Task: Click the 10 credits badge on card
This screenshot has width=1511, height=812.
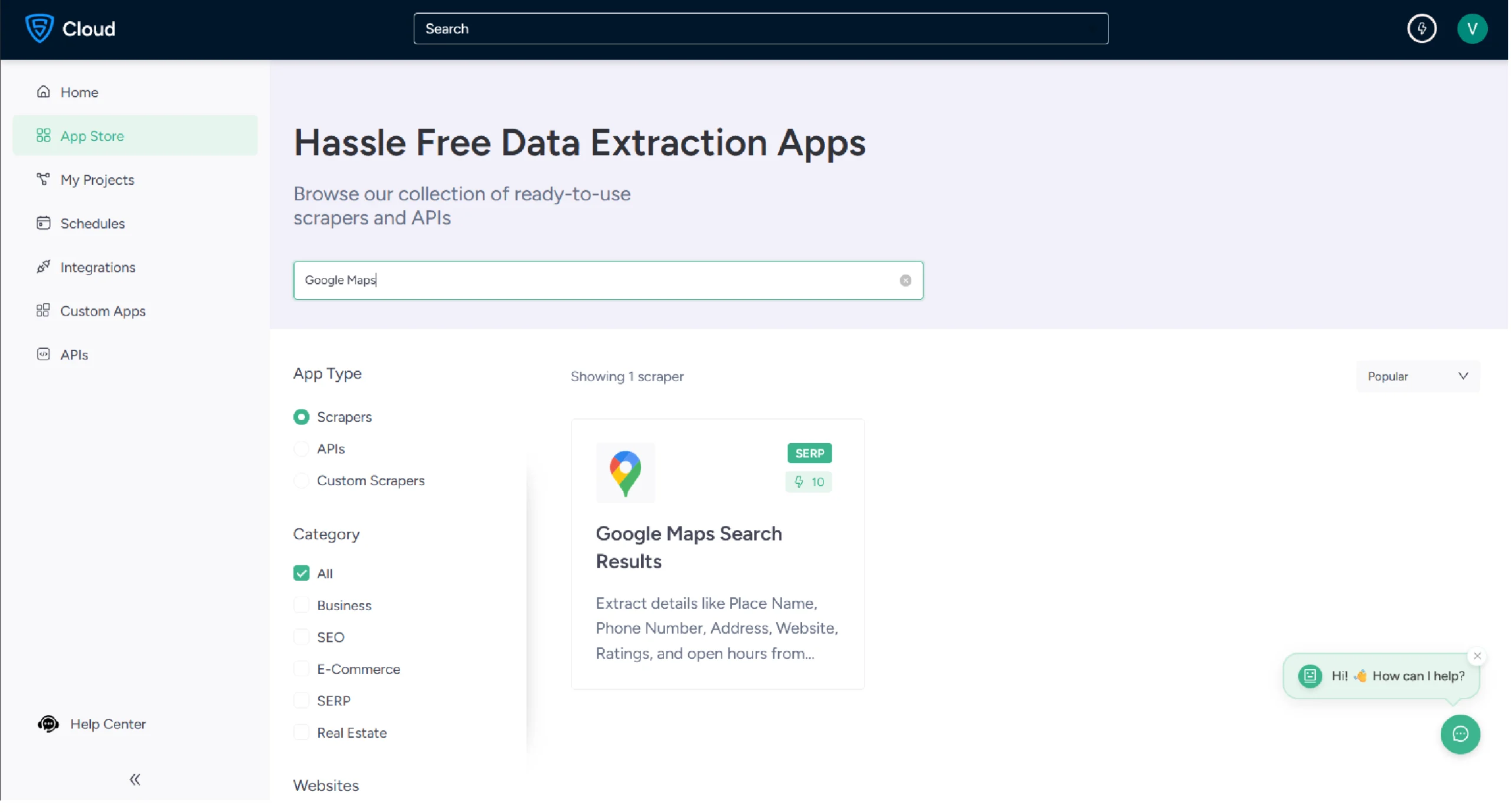Action: (x=809, y=482)
